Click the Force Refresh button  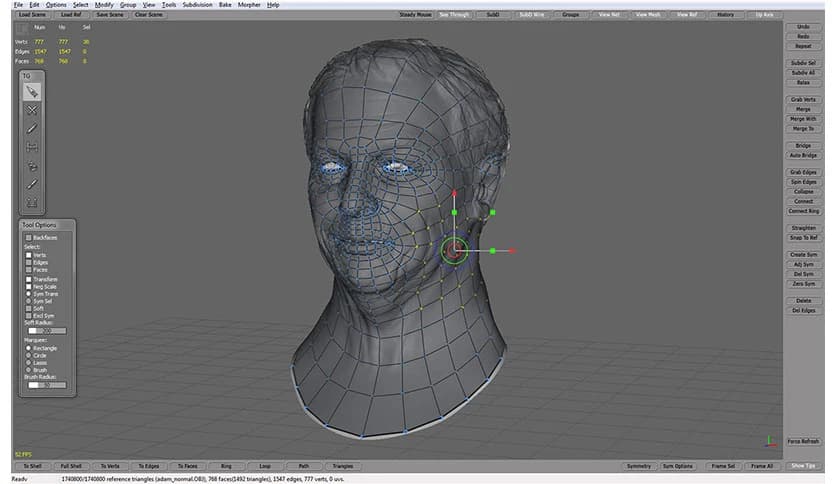[x=802, y=441]
